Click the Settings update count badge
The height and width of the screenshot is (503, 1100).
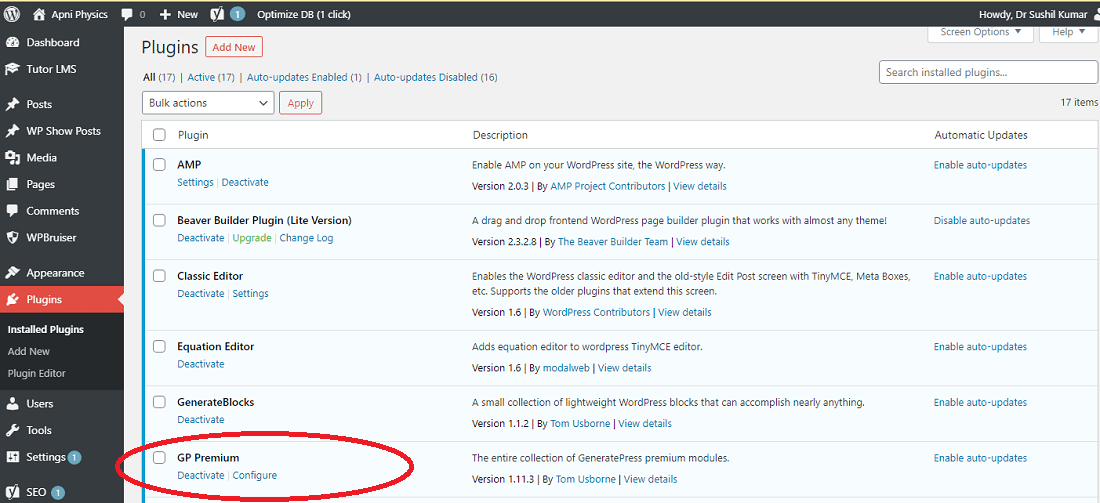point(74,457)
